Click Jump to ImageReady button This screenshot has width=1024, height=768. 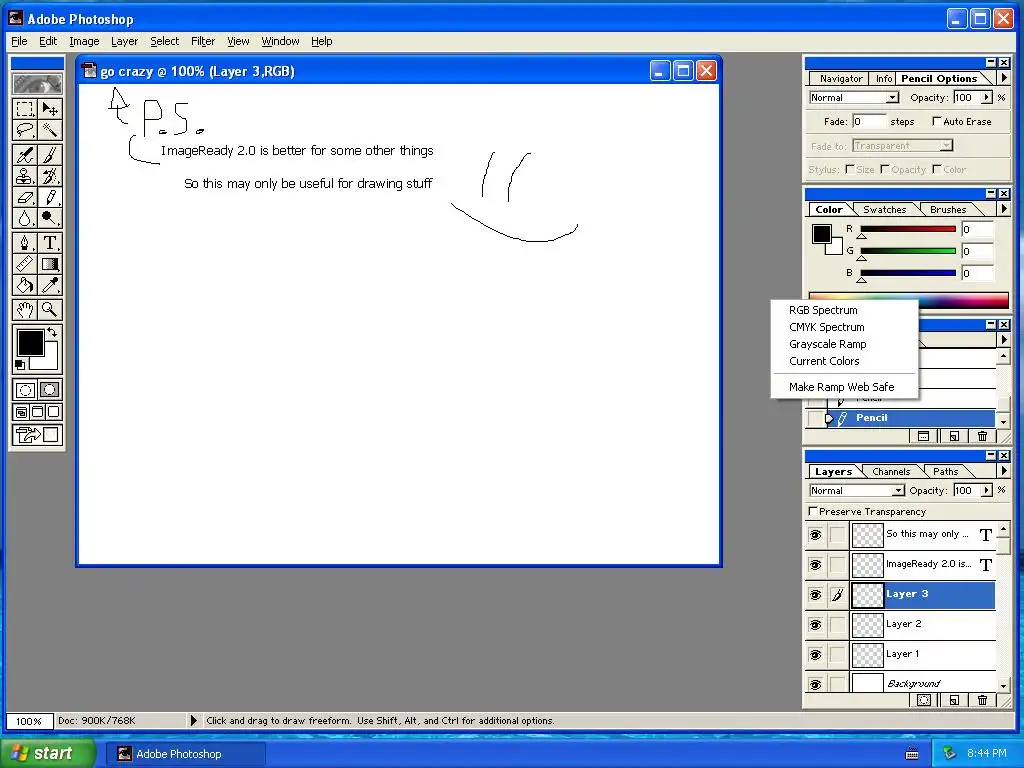pyautogui.click(x=37, y=435)
